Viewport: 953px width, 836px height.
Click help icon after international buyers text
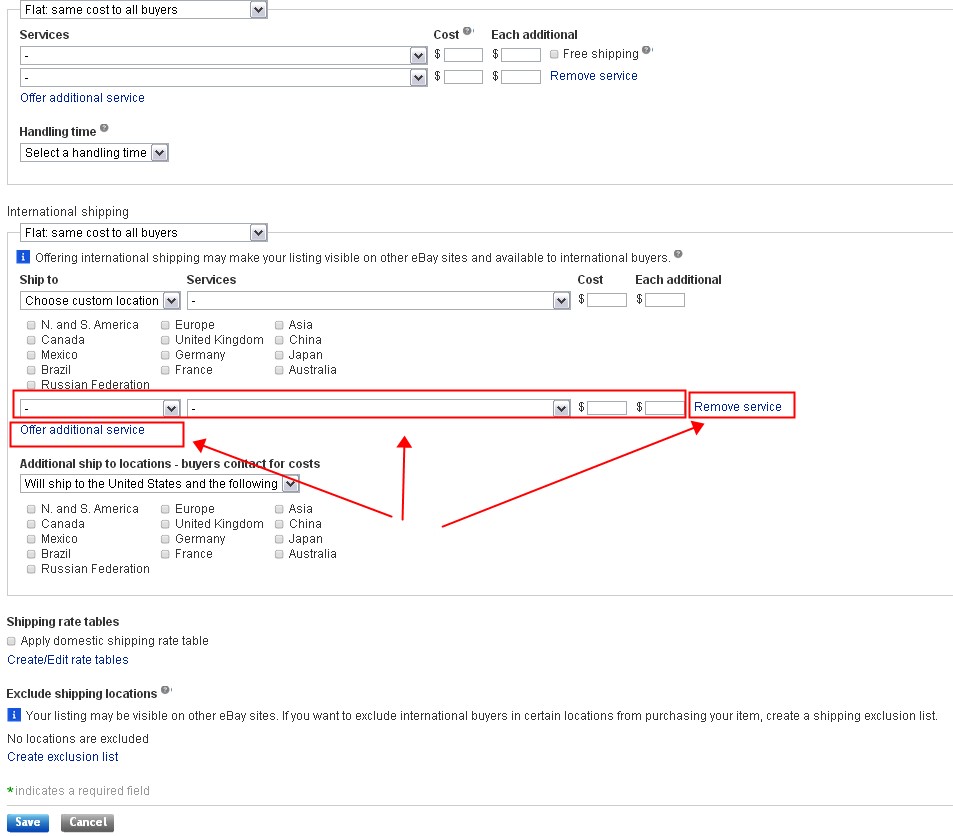tap(678, 255)
